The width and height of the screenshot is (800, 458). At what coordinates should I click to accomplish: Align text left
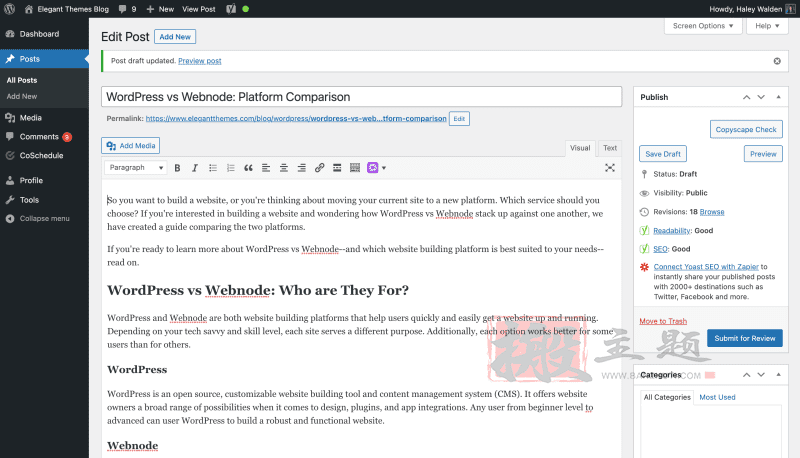(266, 168)
